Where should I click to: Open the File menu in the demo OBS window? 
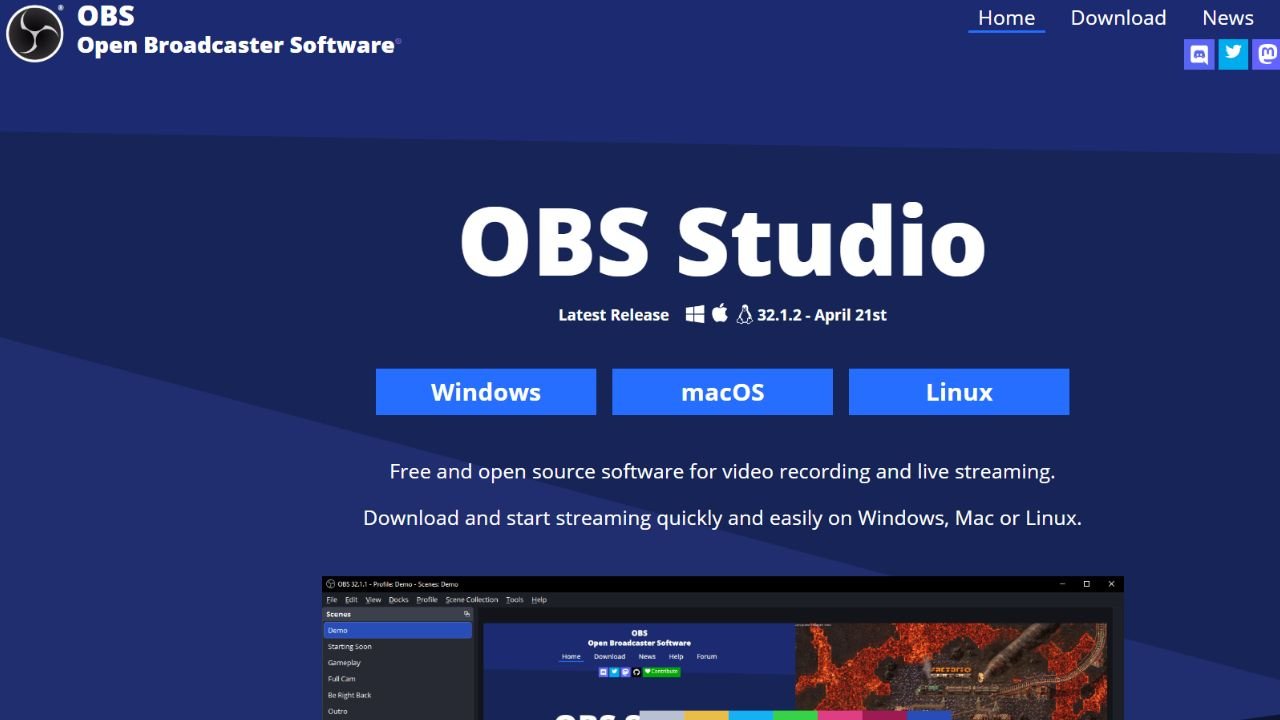[332, 600]
